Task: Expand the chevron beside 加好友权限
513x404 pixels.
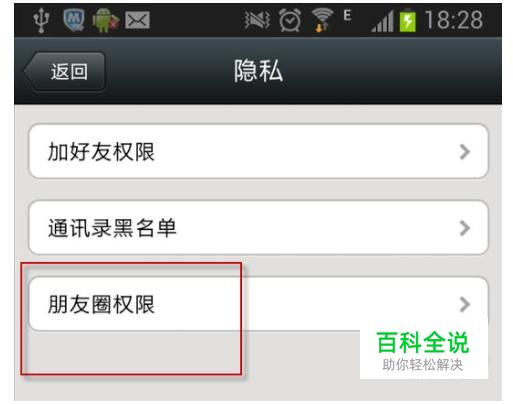Action: (465, 152)
